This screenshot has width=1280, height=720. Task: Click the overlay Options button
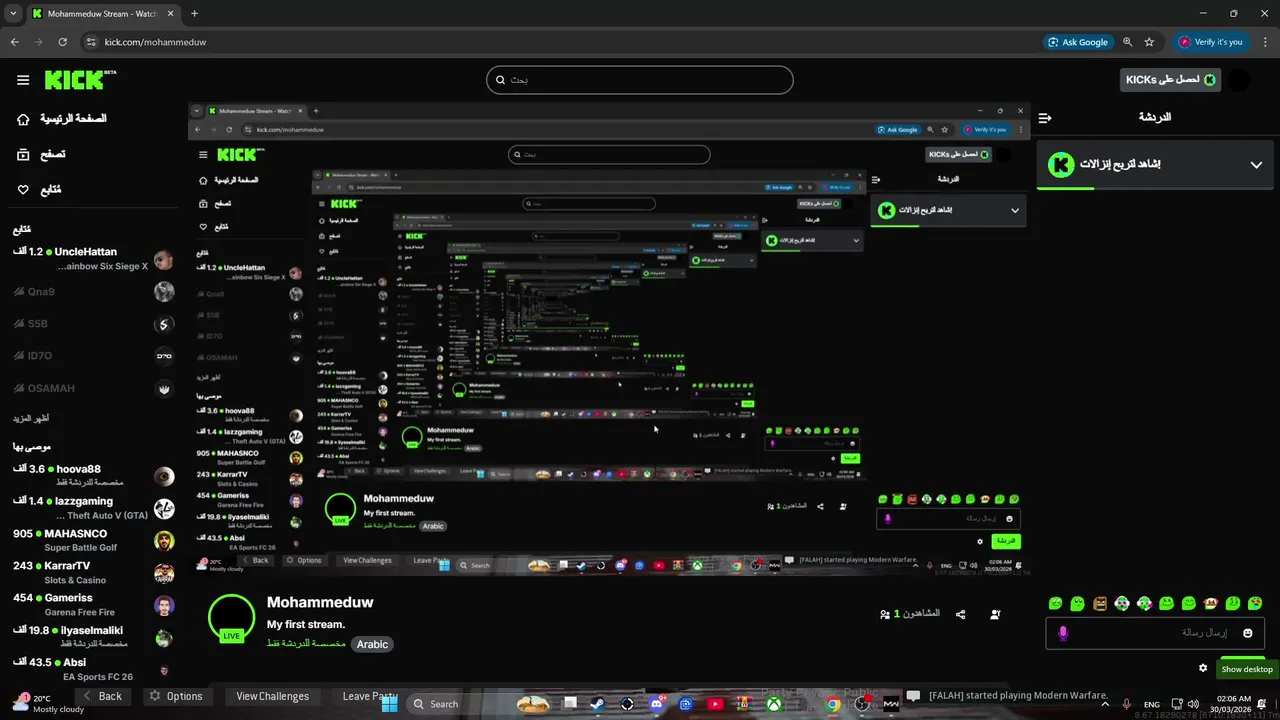pyautogui.click(x=176, y=696)
